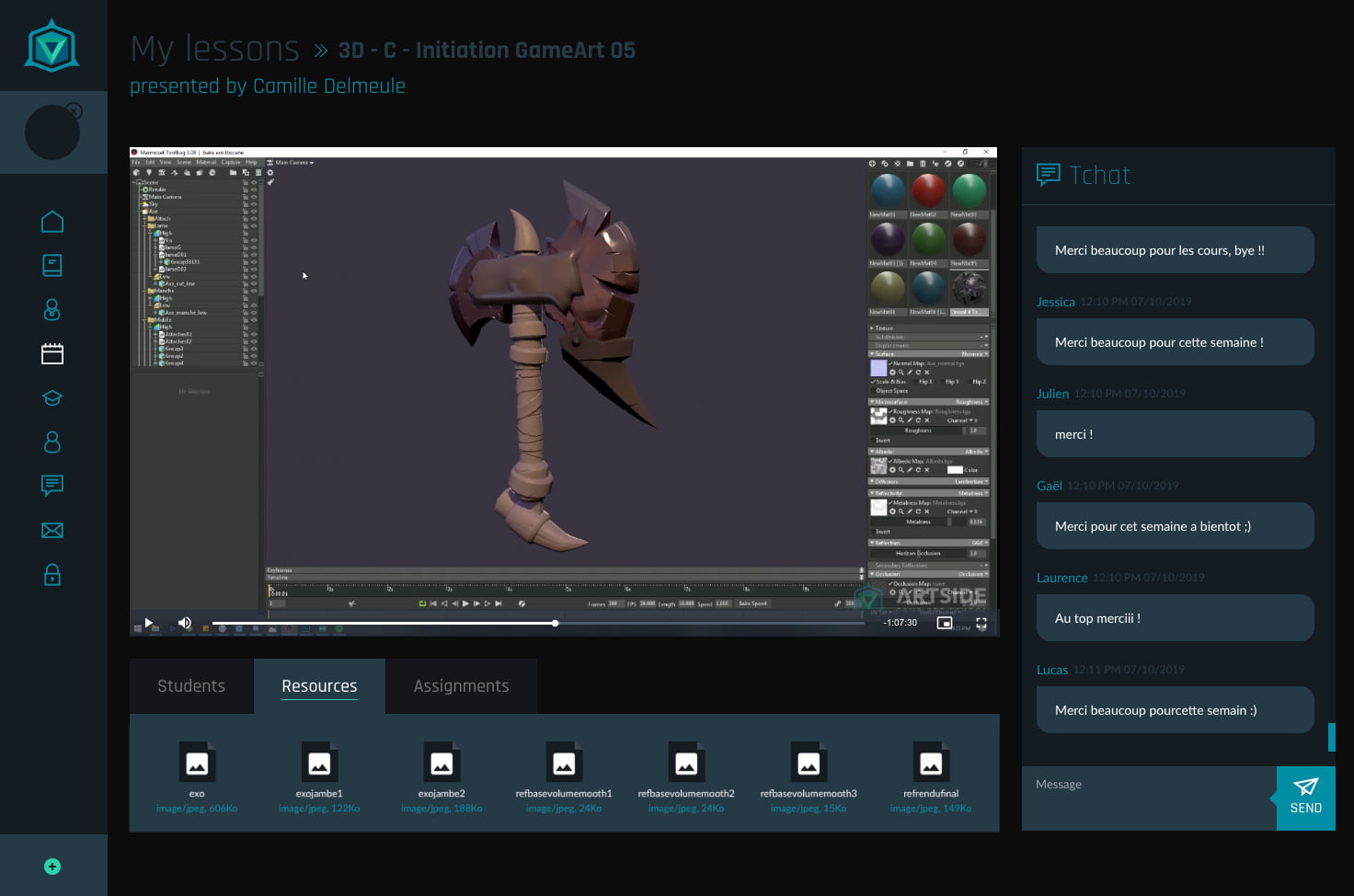Click the remaining time -1:07:30

coord(901,623)
